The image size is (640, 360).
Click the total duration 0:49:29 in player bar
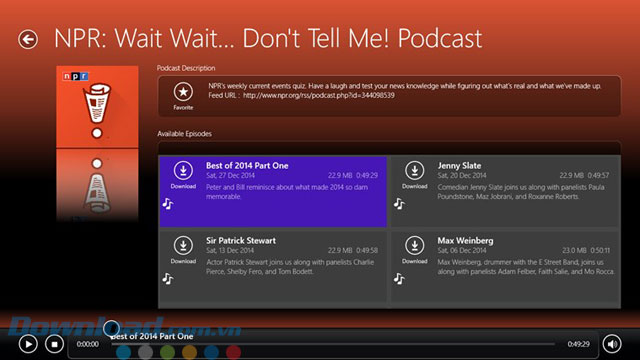pyautogui.click(x=579, y=344)
